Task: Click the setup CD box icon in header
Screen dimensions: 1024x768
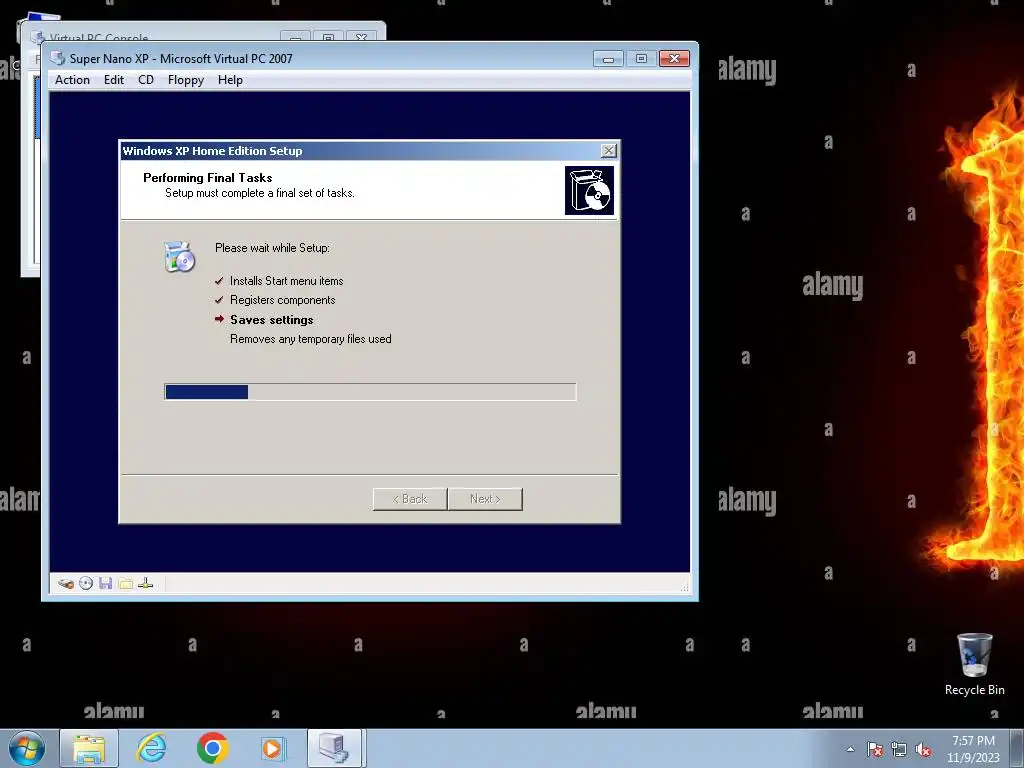Action: 589,190
